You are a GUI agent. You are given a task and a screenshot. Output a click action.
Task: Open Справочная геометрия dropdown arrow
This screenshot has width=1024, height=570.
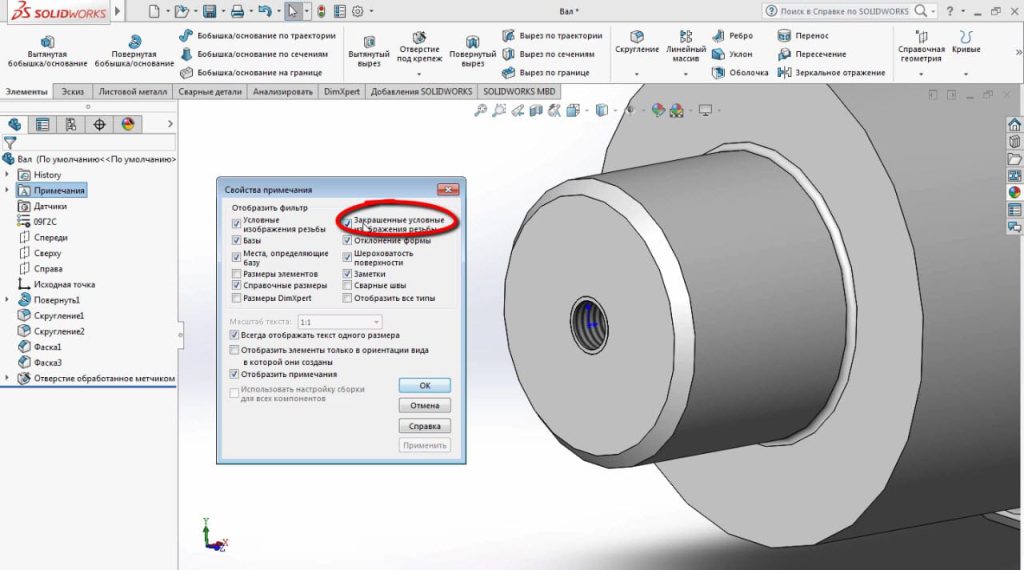click(921, 74)
